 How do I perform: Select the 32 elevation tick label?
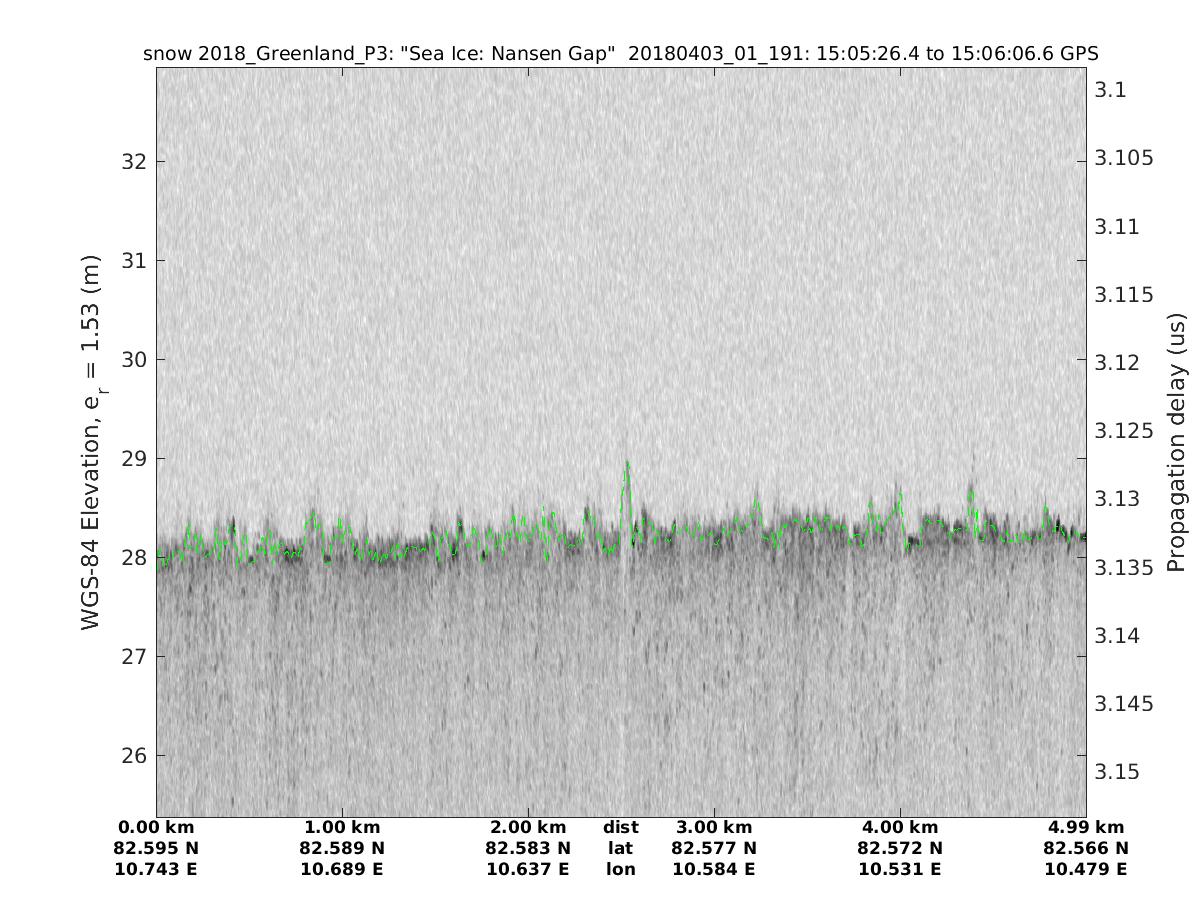tap(134, 161)
